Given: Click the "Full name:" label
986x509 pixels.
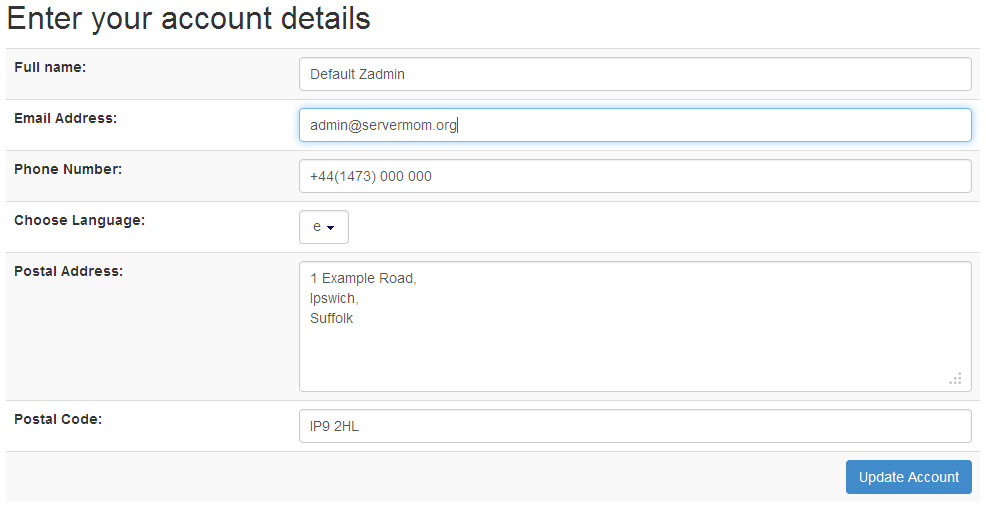Looking at the screenshot, I should click(50, 67).
